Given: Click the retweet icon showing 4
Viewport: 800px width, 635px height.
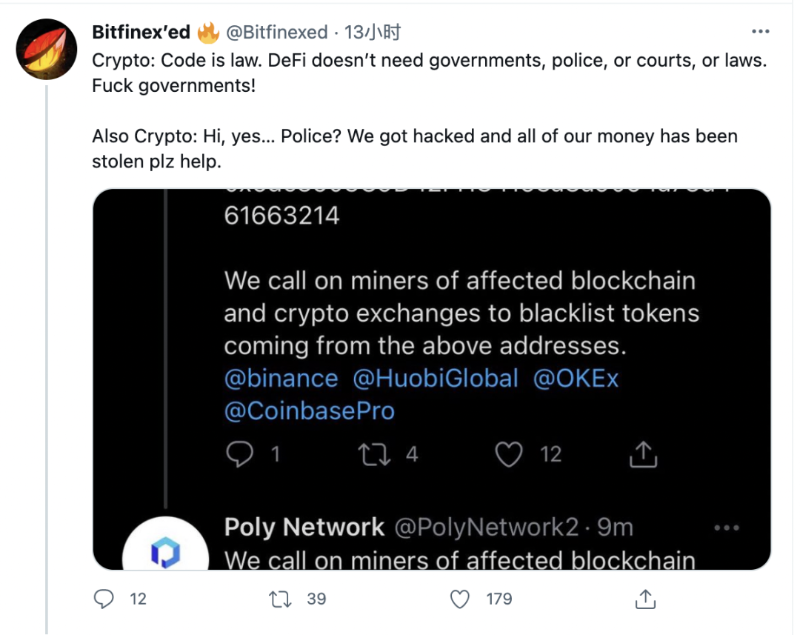Looking at the screenshot, I should 374,454.
